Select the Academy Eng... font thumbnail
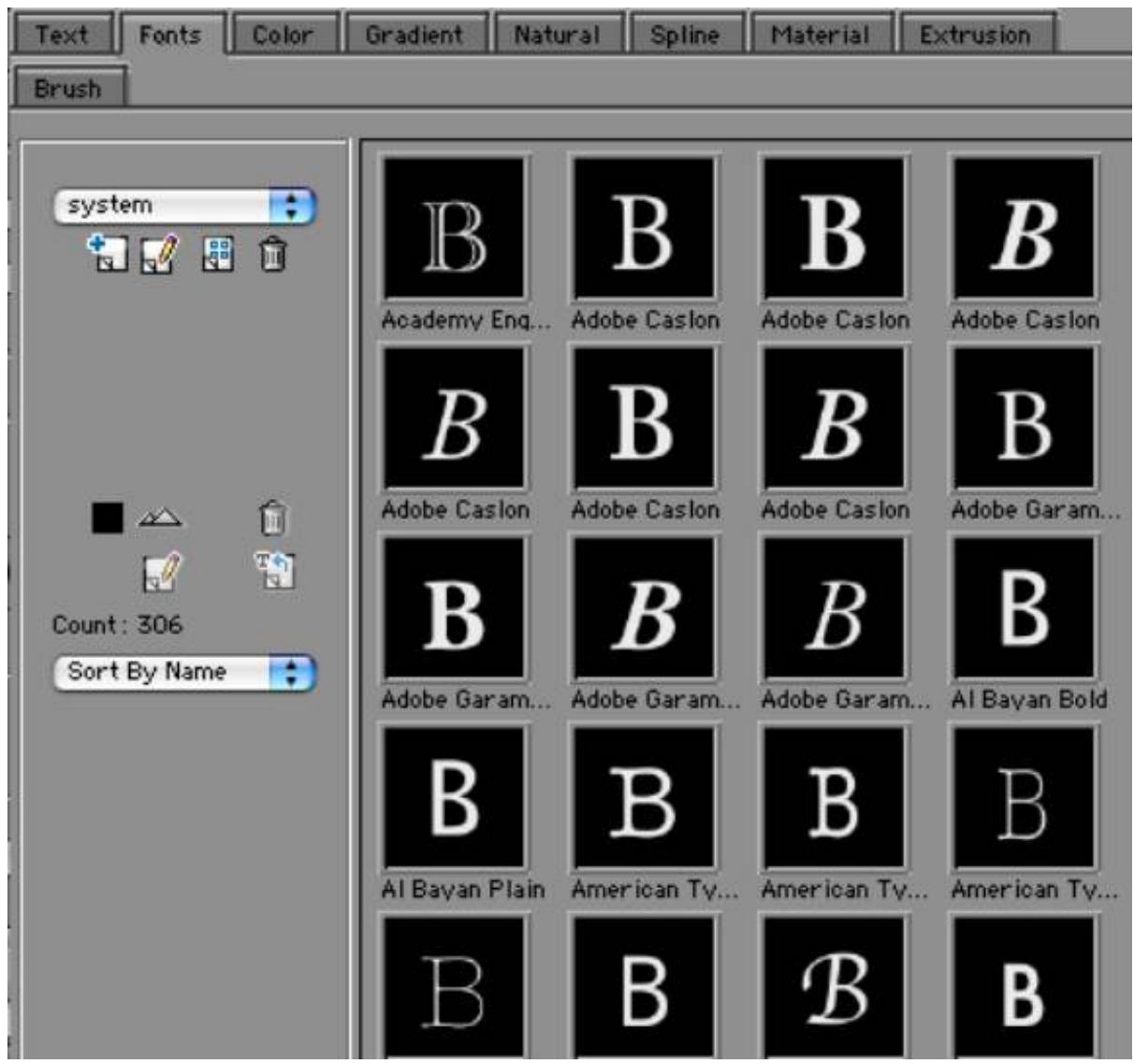1134x1064 pixels. [x=455, y=228]
